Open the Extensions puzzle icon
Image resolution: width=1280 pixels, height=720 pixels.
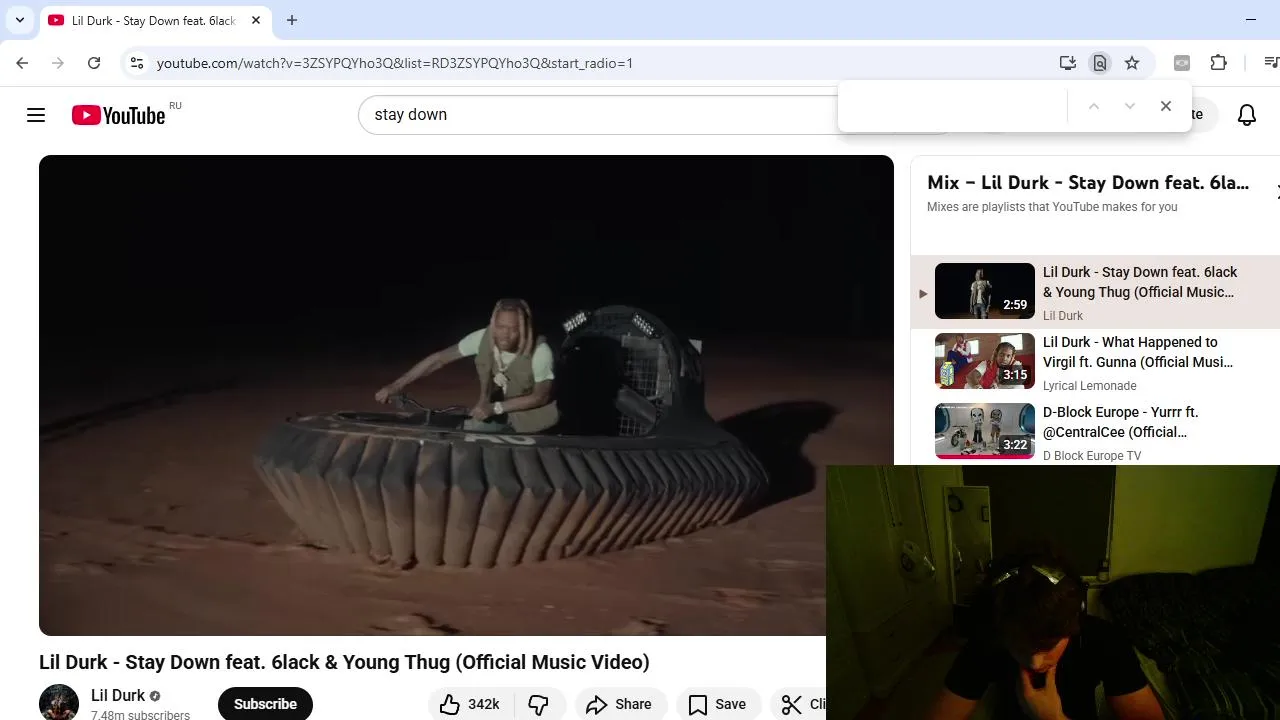pyautogui.click(x=1218, y=63)
